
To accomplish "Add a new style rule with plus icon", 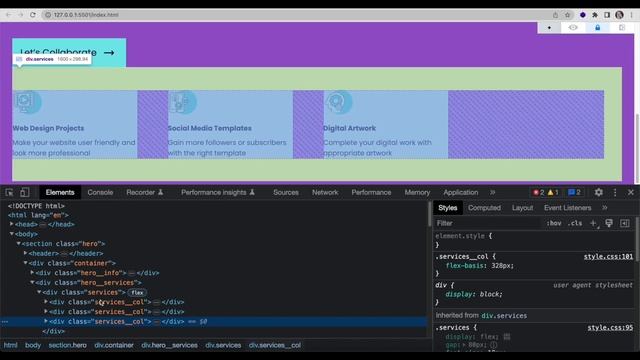I will [x=593, y=223].
